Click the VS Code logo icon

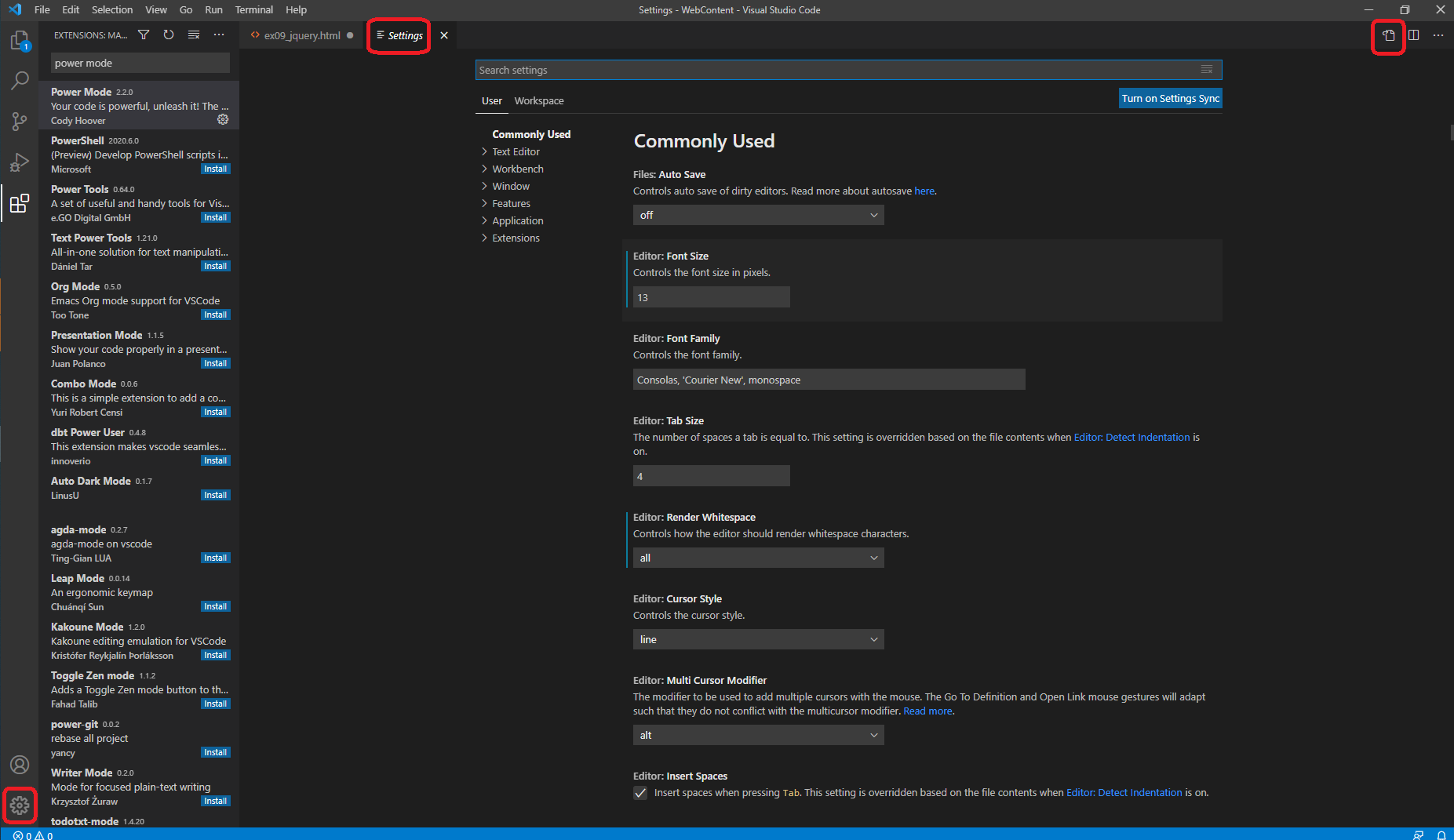tap(15, 9)
